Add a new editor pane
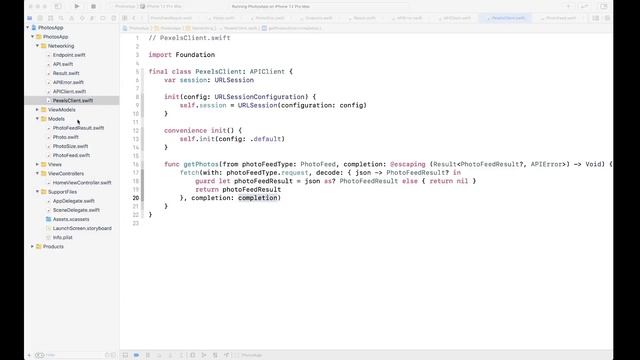 coord(607,18)
